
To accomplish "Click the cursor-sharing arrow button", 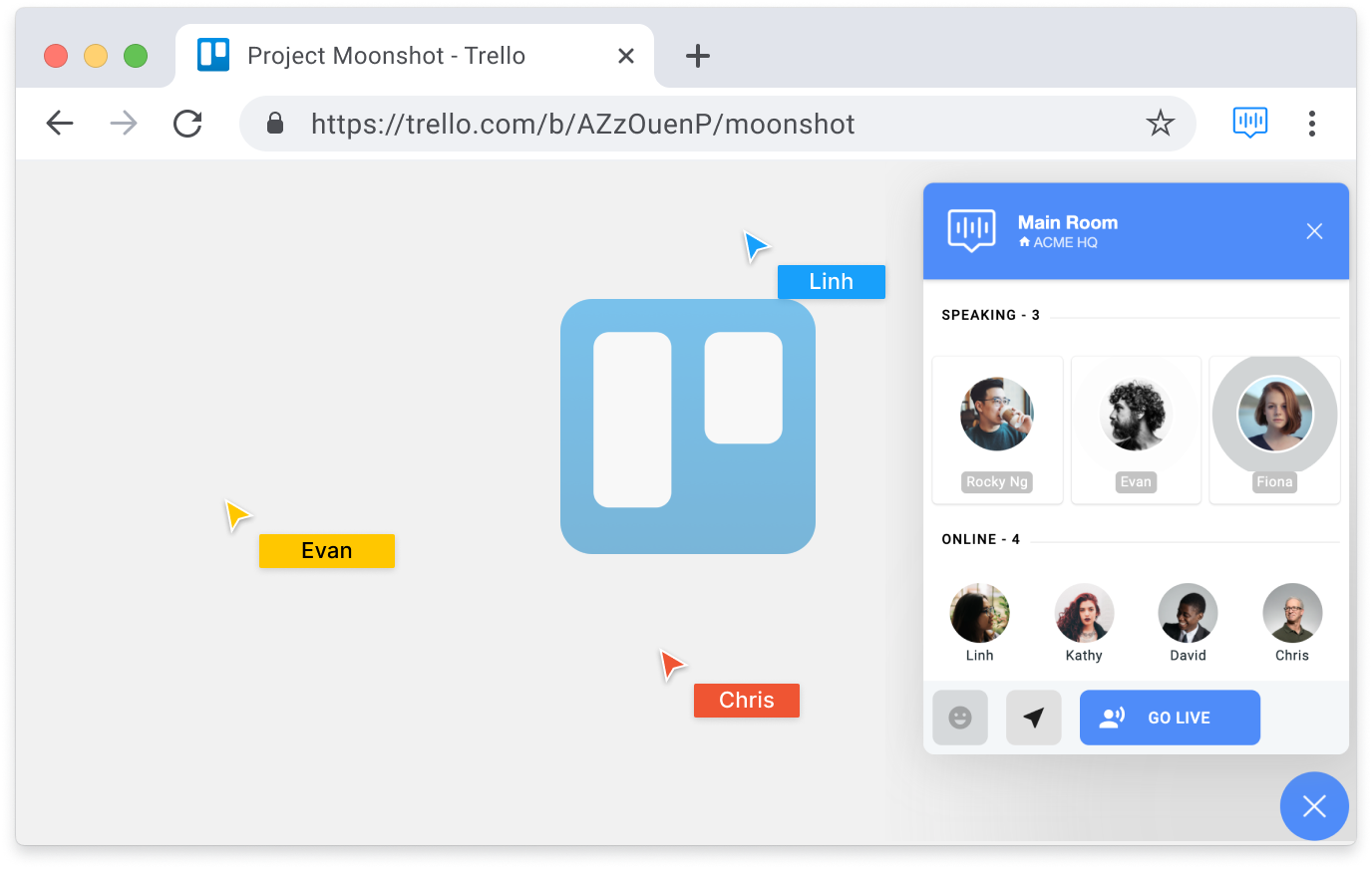I will point(1034,718).
